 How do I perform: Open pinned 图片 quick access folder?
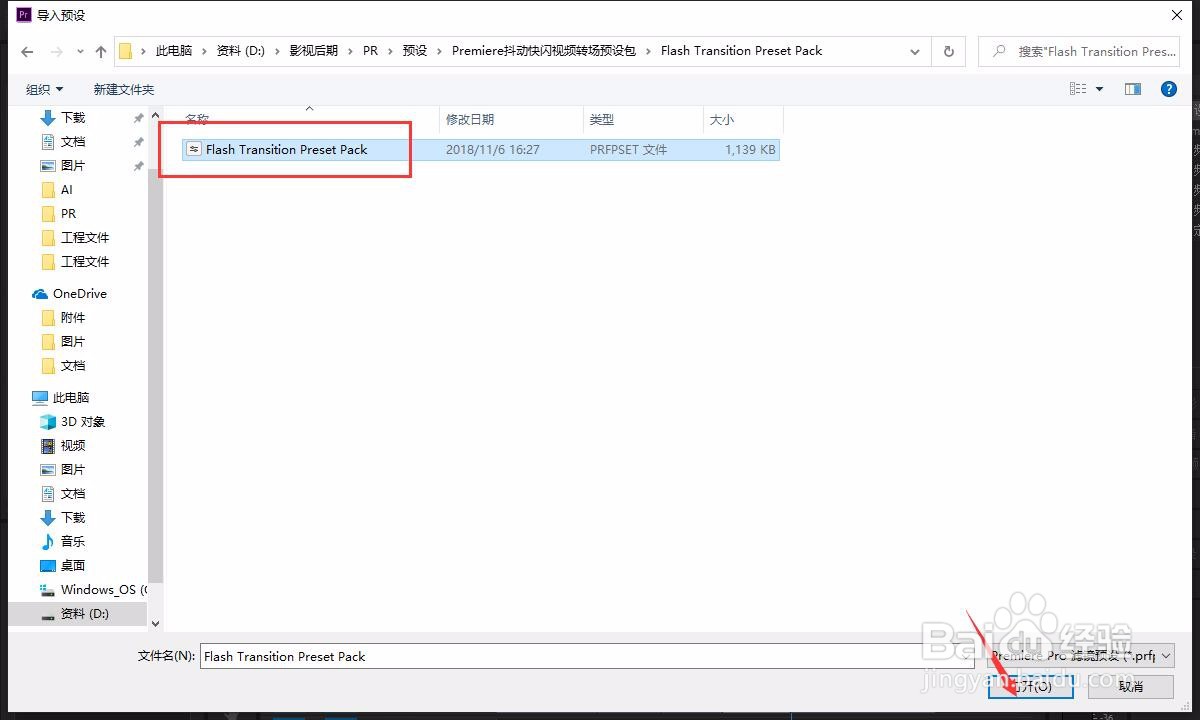pos(73,165)
